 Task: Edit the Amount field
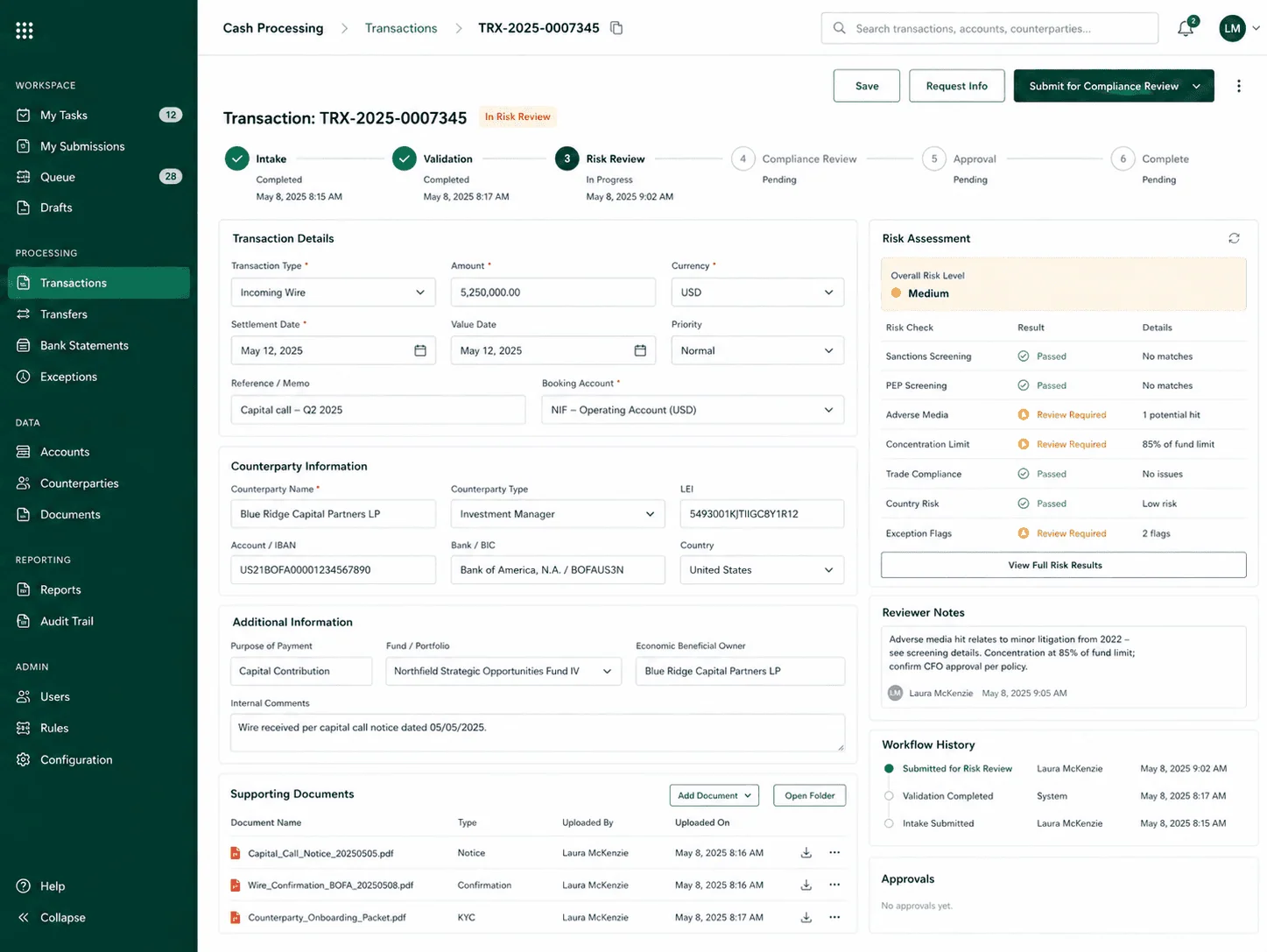(x=553, y=293)
